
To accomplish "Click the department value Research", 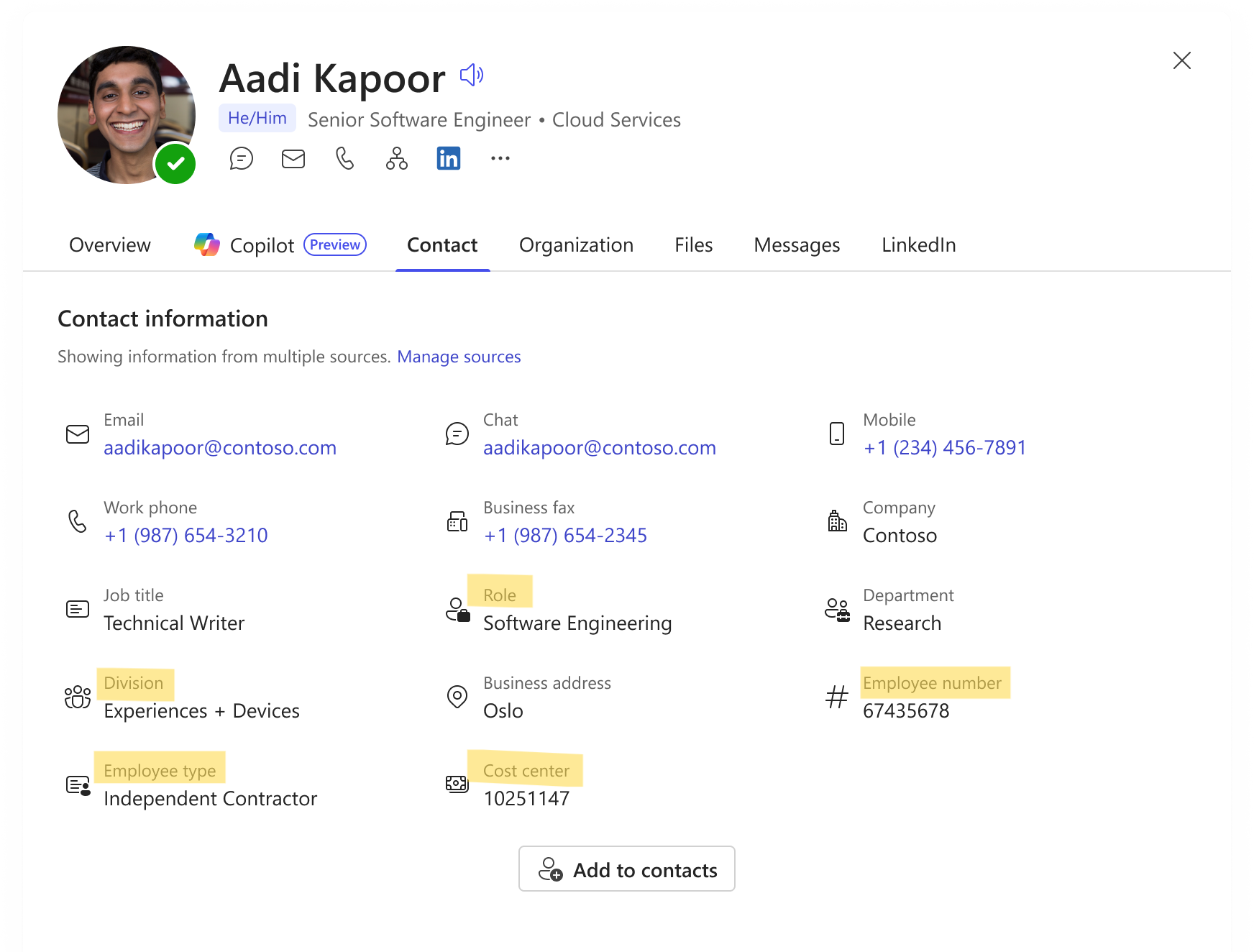I will 902,623.
